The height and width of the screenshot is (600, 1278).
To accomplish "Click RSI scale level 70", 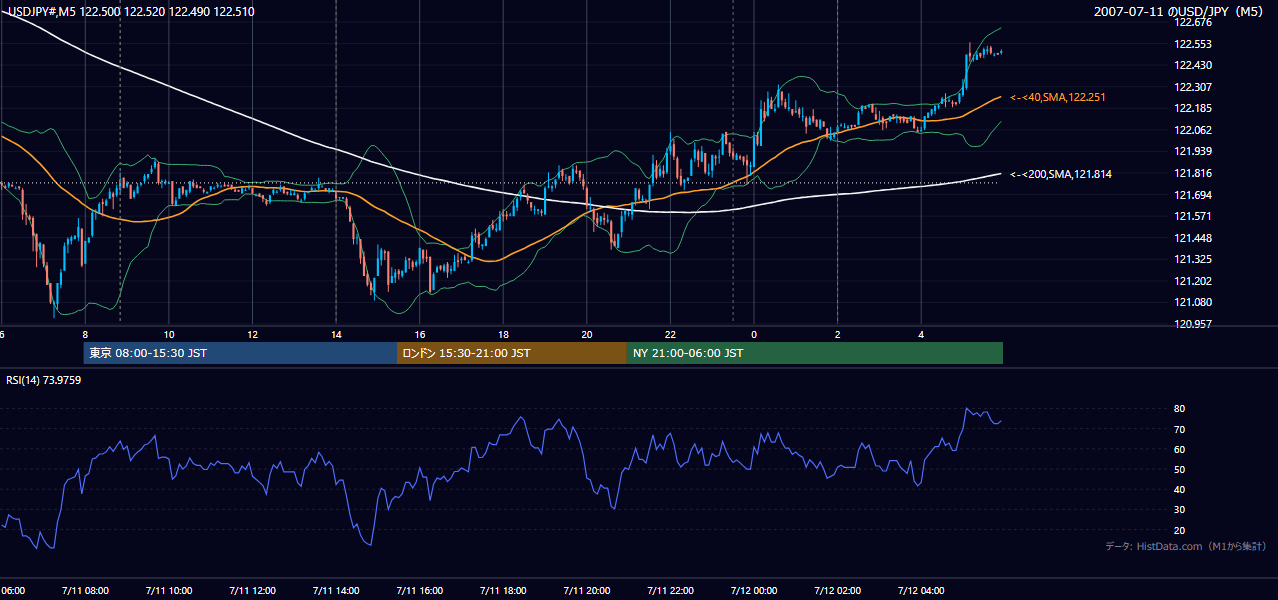I will (x=1180, y=429).
